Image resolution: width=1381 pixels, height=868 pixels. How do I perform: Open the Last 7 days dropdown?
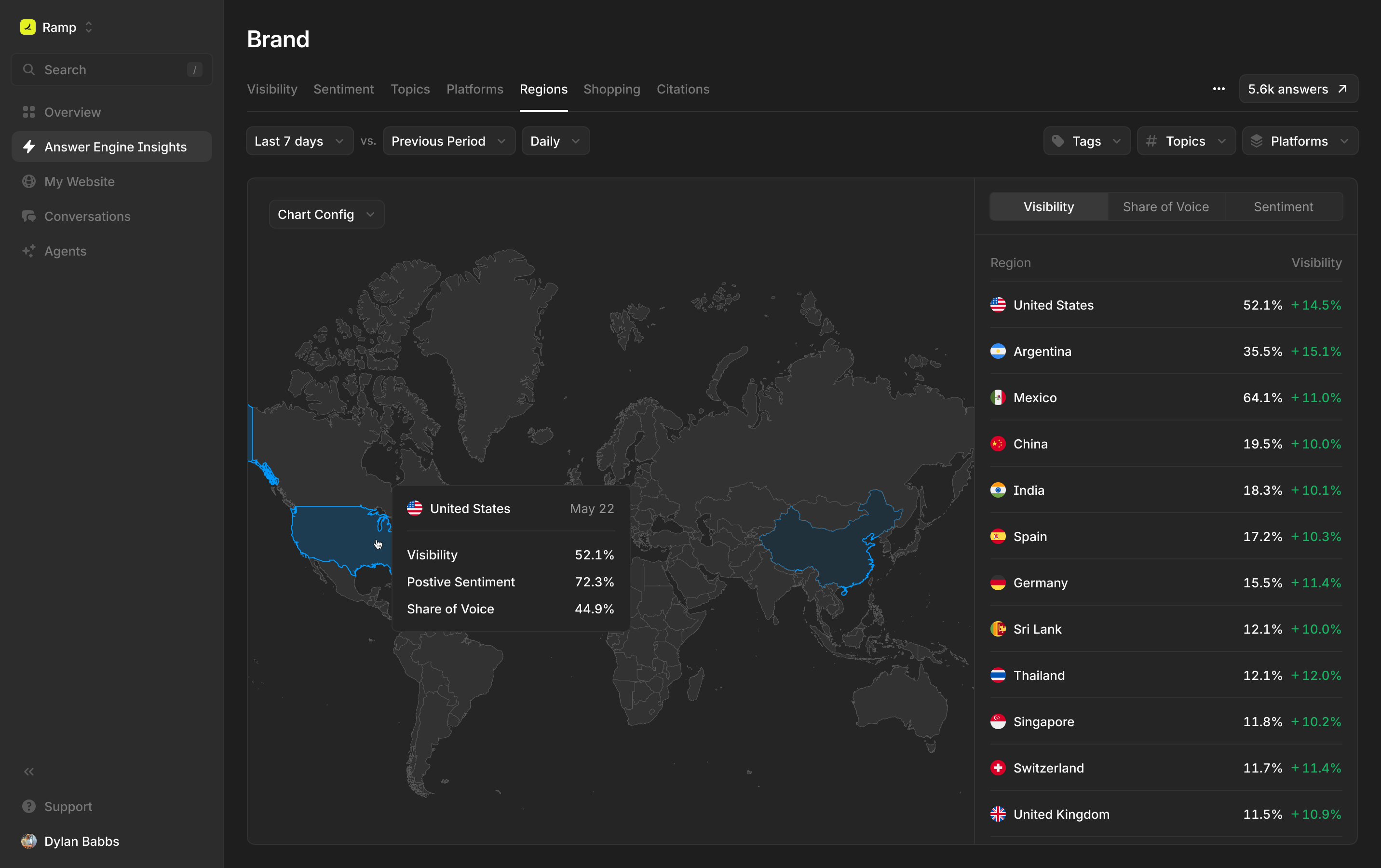point(299,141)
